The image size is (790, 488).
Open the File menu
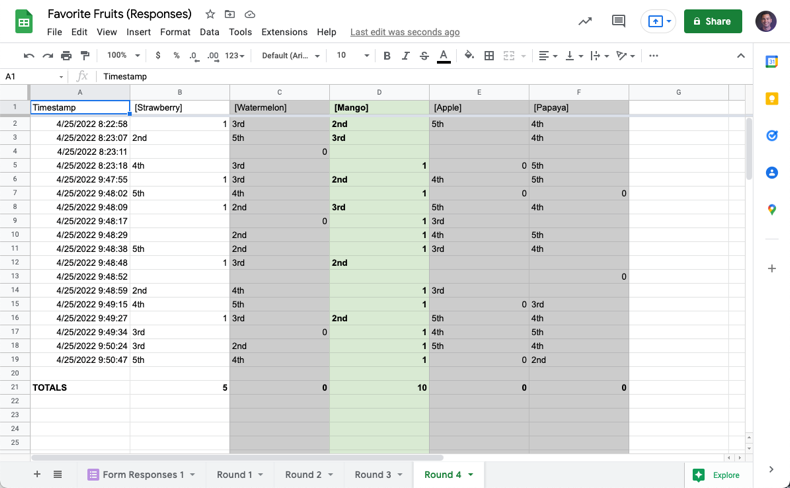54,32
